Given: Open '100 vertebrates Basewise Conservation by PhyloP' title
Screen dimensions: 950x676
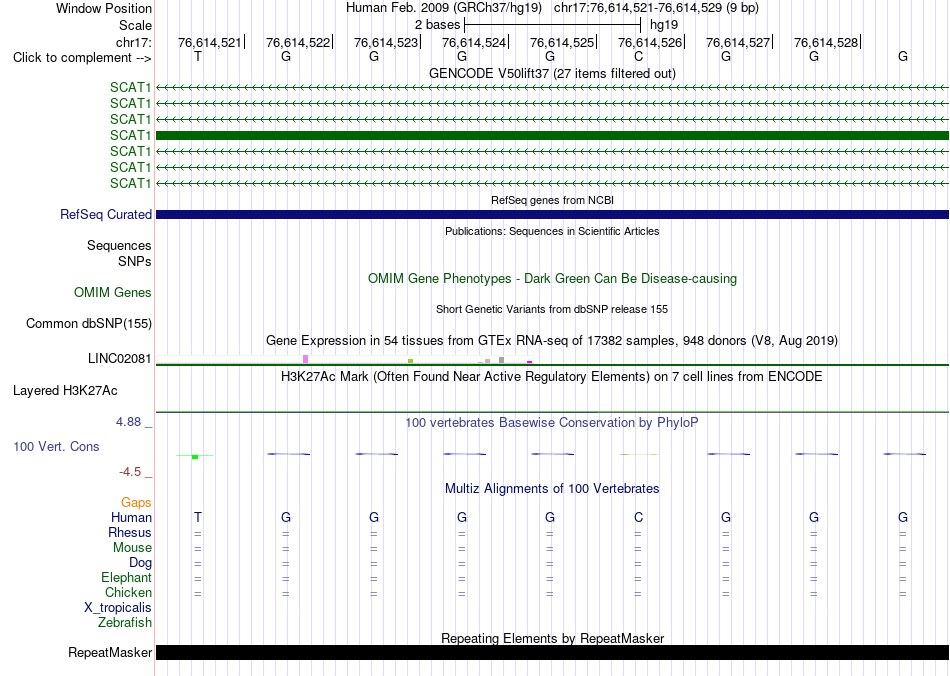Looking at the screenshot, I should pos(552,422).
